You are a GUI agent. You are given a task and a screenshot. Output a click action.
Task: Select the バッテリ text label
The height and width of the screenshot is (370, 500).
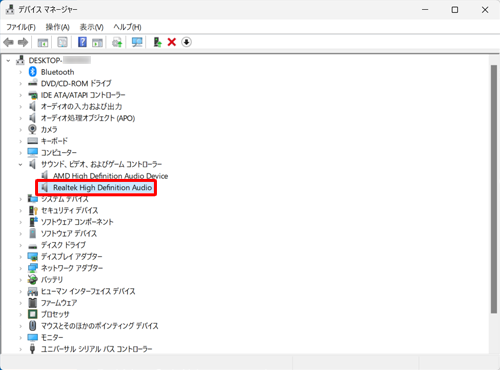(x=52, y=280)
